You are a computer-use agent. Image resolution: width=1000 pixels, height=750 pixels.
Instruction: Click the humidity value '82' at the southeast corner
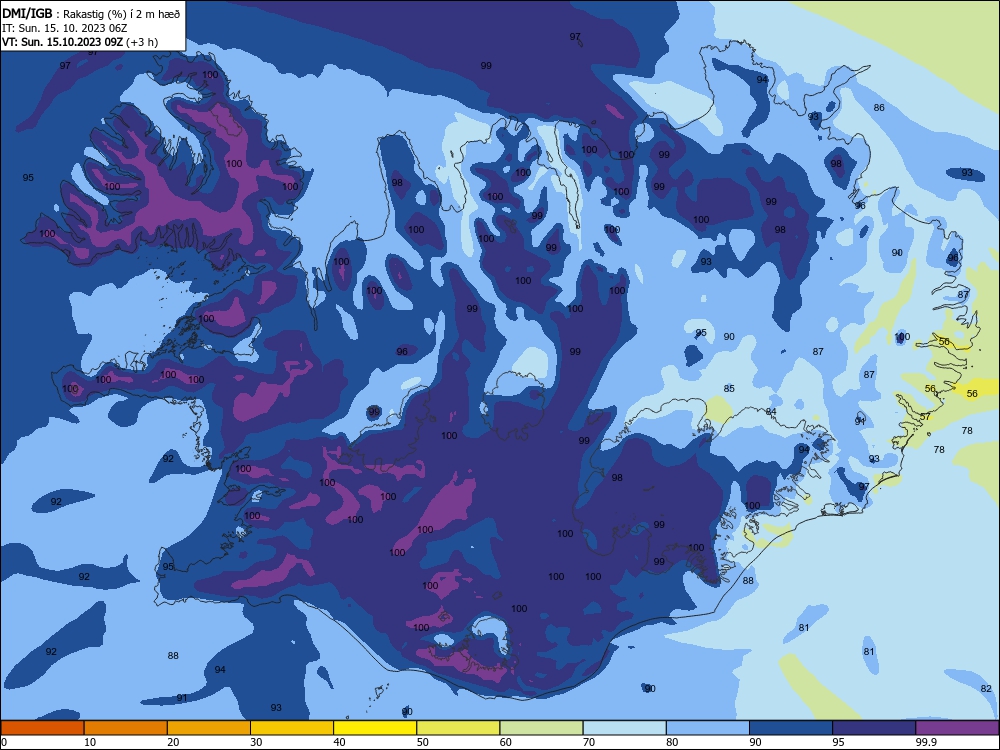pos(986,689)
